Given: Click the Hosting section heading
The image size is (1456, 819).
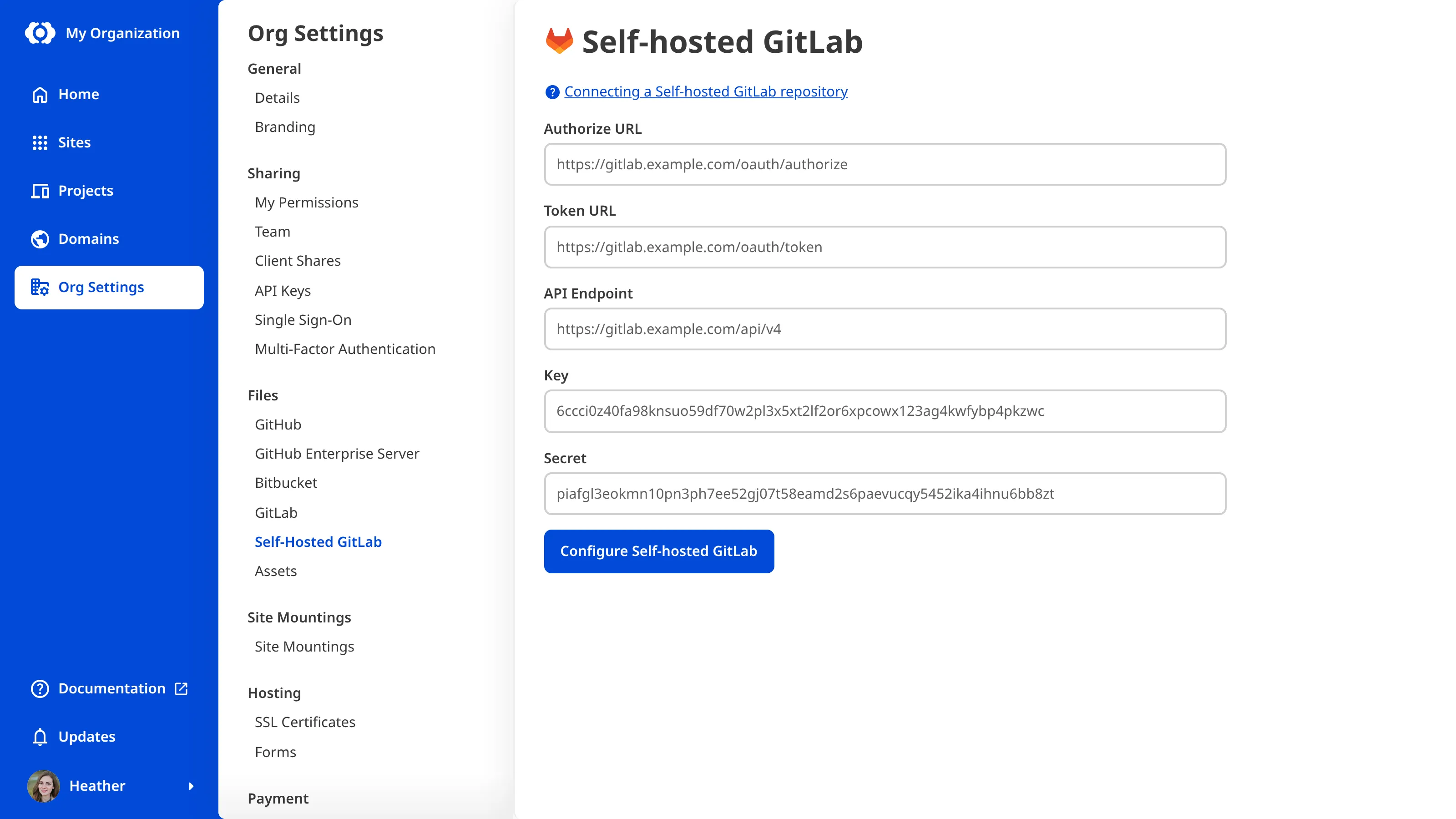Looking at the screenshot, I should coord(274,693).
